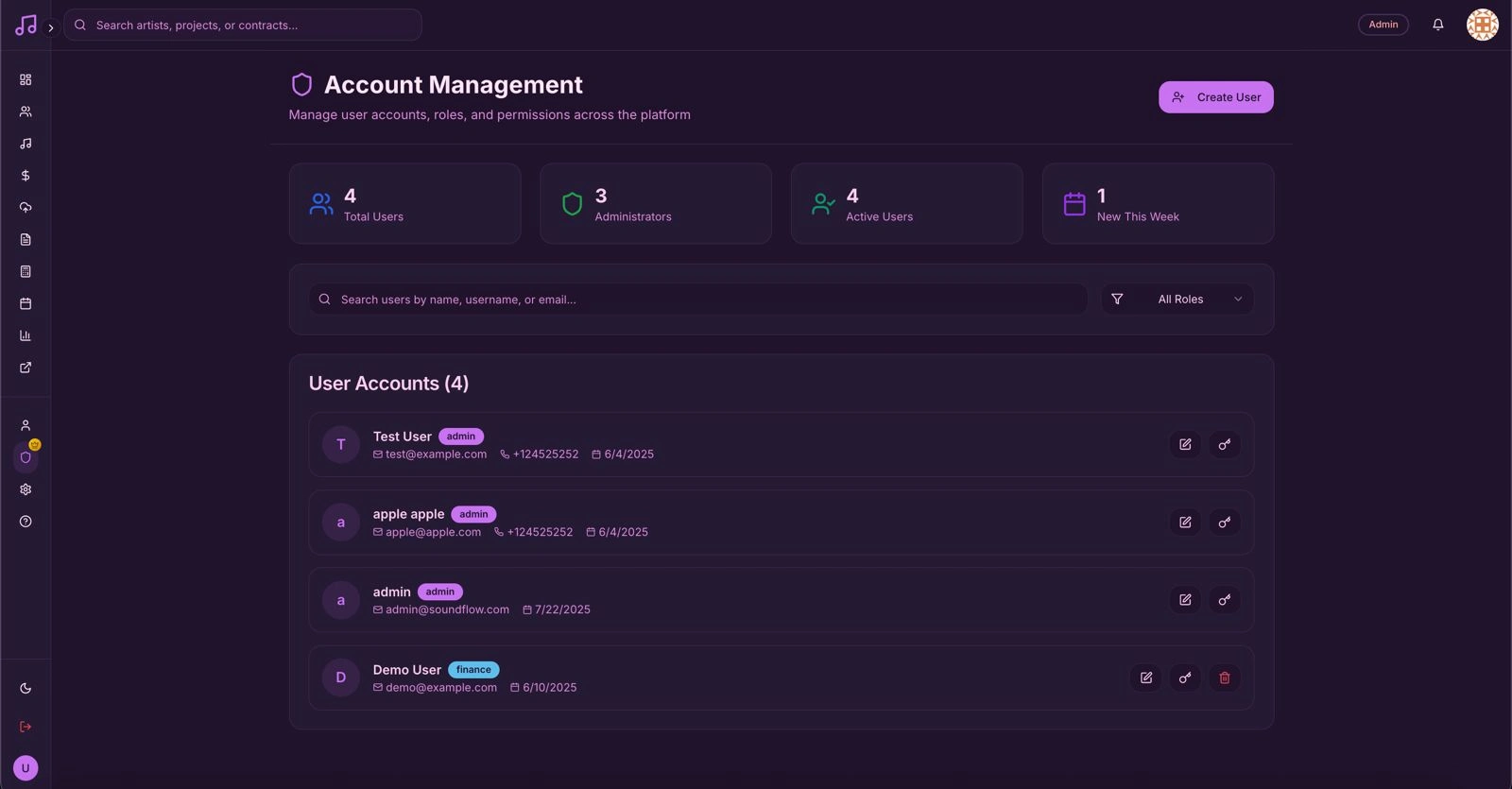Click the music note app logo
The width and height of the screenshot is (1512, 789).
tap(26, 26)
